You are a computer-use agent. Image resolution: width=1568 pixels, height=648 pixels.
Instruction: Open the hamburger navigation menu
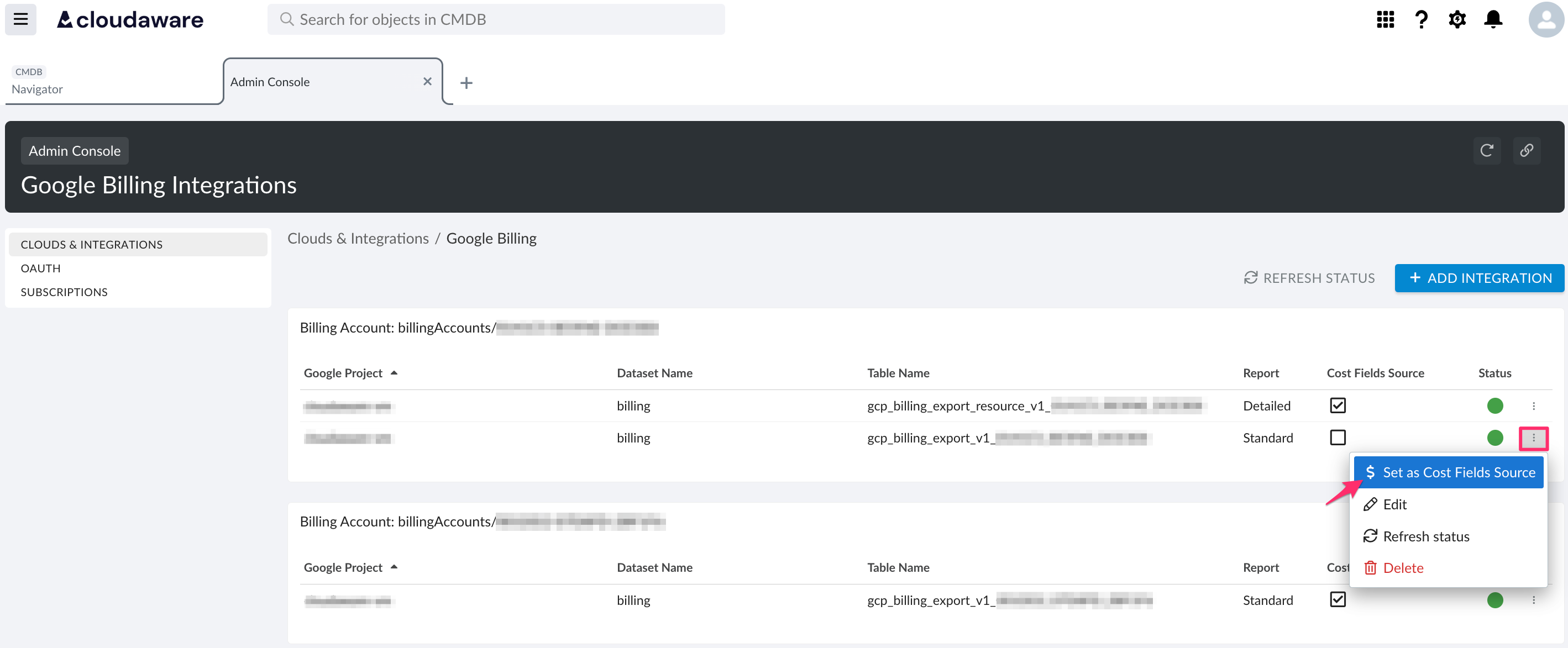click(20, 19)
